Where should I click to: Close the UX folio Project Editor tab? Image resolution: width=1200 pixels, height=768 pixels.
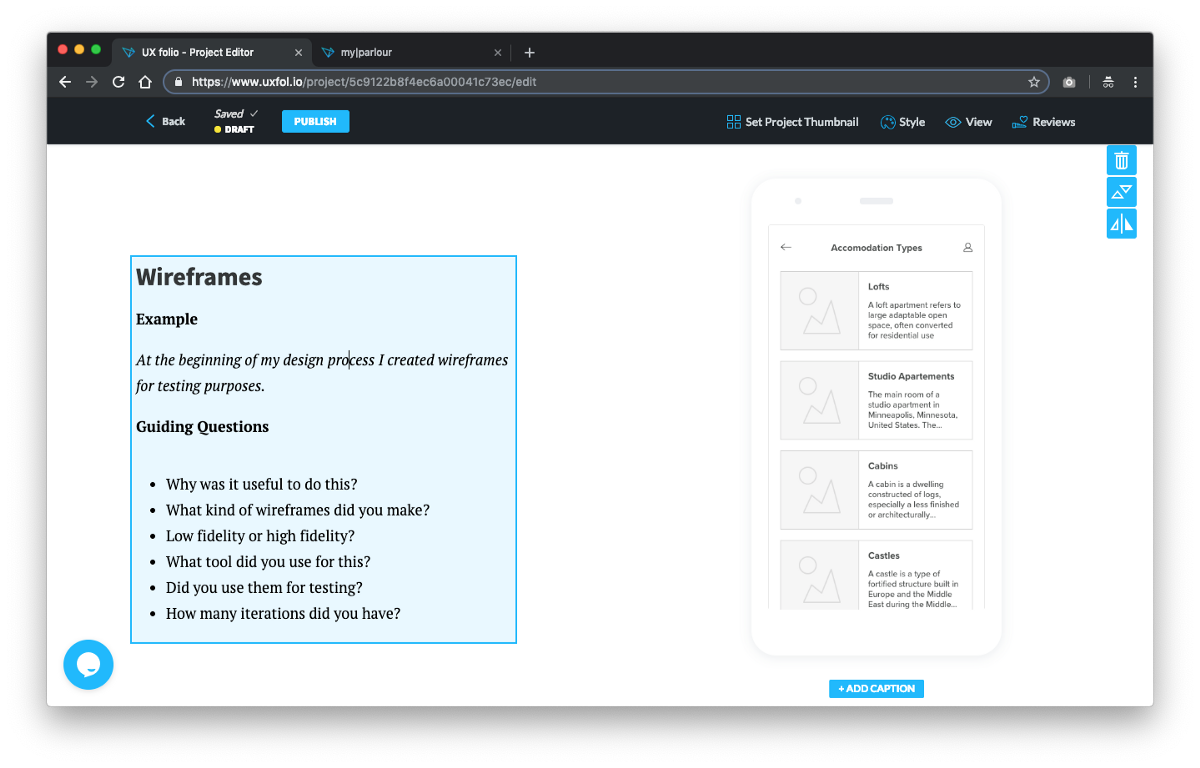click(x=298, y=53)
